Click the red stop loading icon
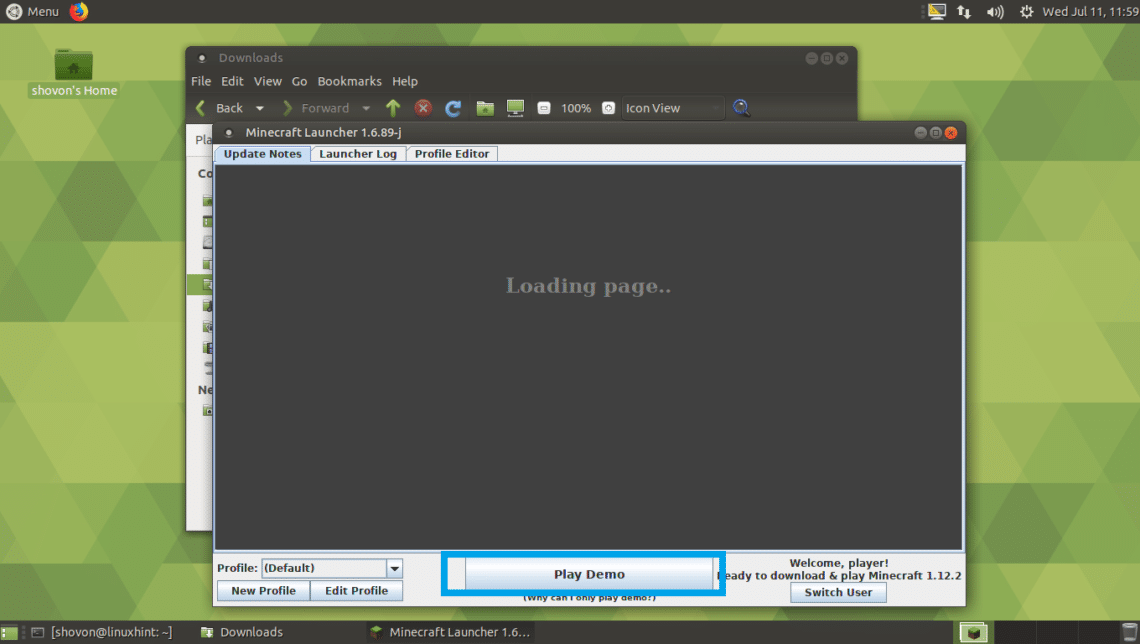This screenshot has height=644, width=1140. (x=423, y=108)
